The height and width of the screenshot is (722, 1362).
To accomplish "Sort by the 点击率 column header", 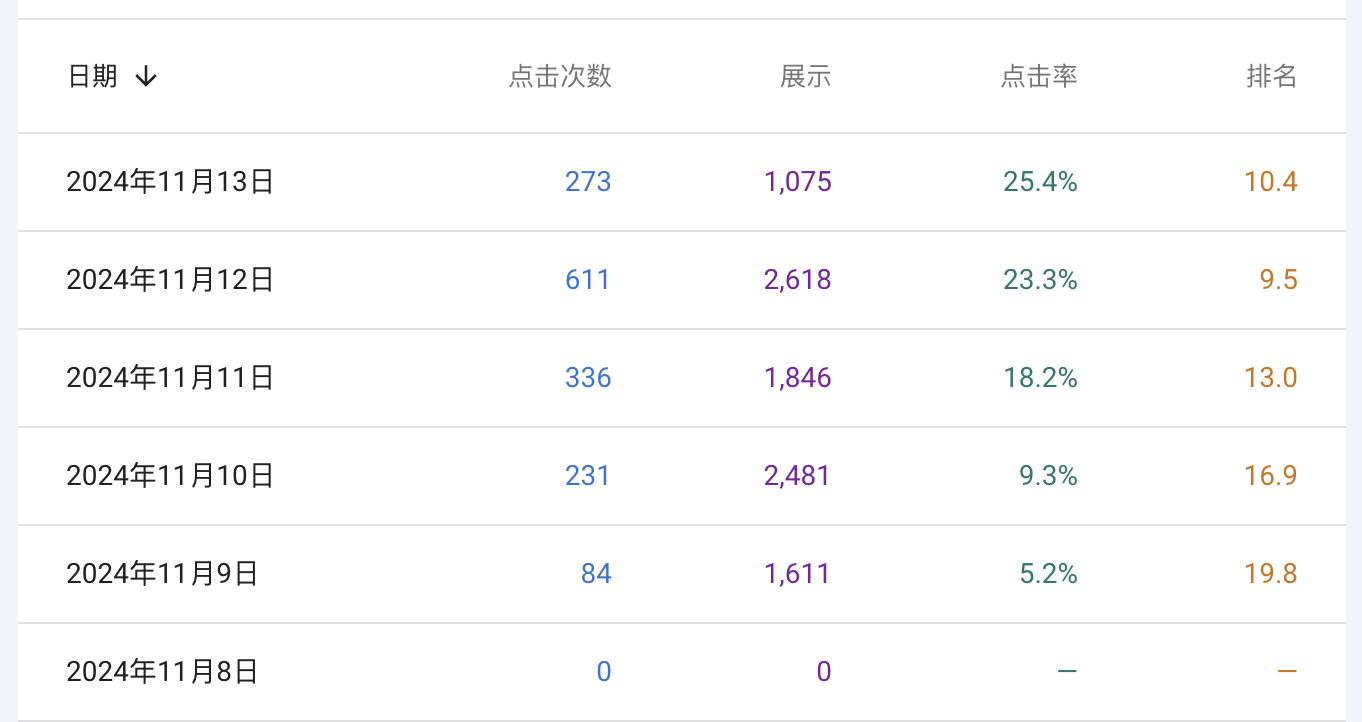I will (1039, 77).
